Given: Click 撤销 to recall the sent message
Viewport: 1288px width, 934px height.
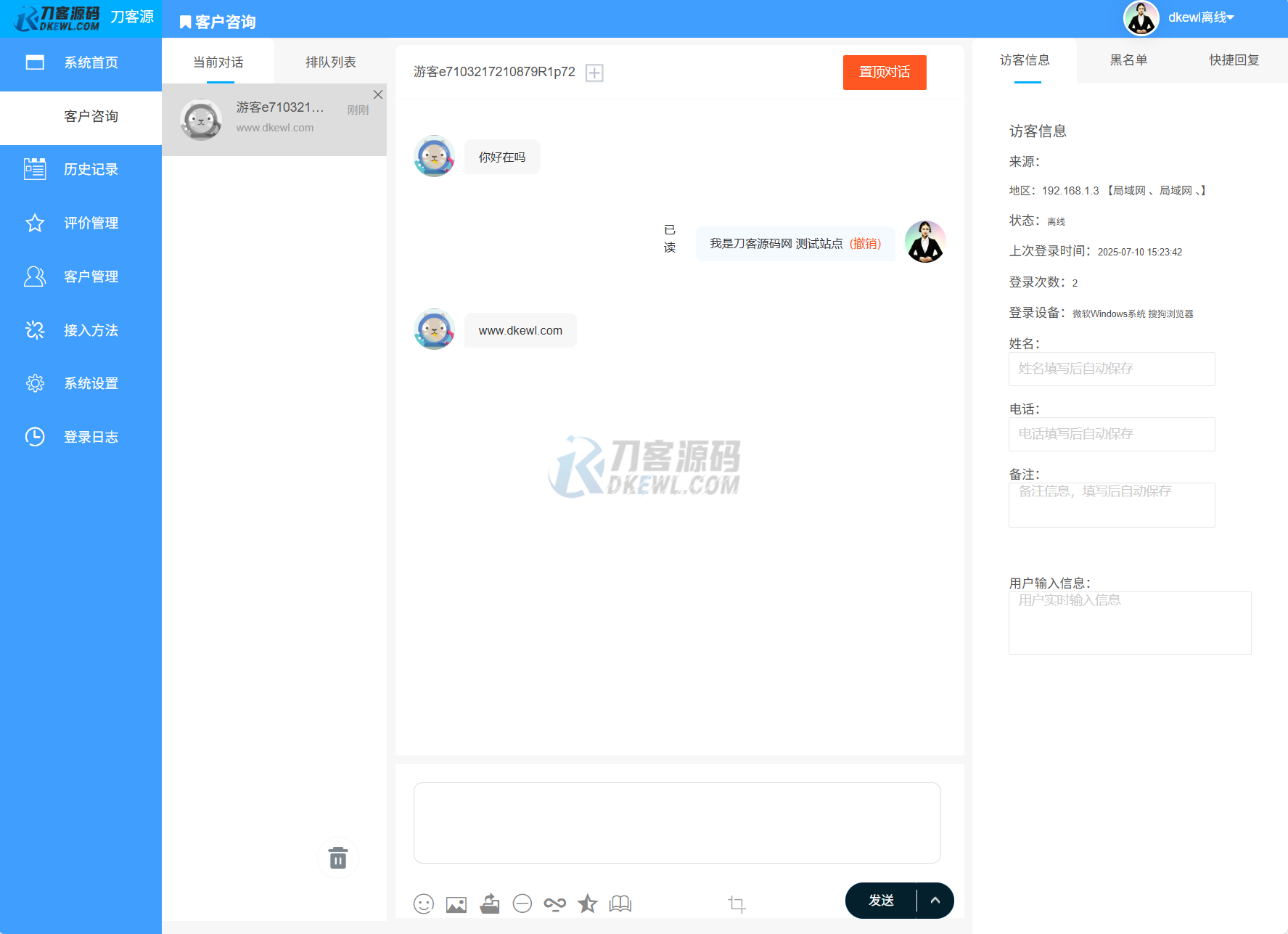Looking at the screenshot, I should [x=866, y=244].
